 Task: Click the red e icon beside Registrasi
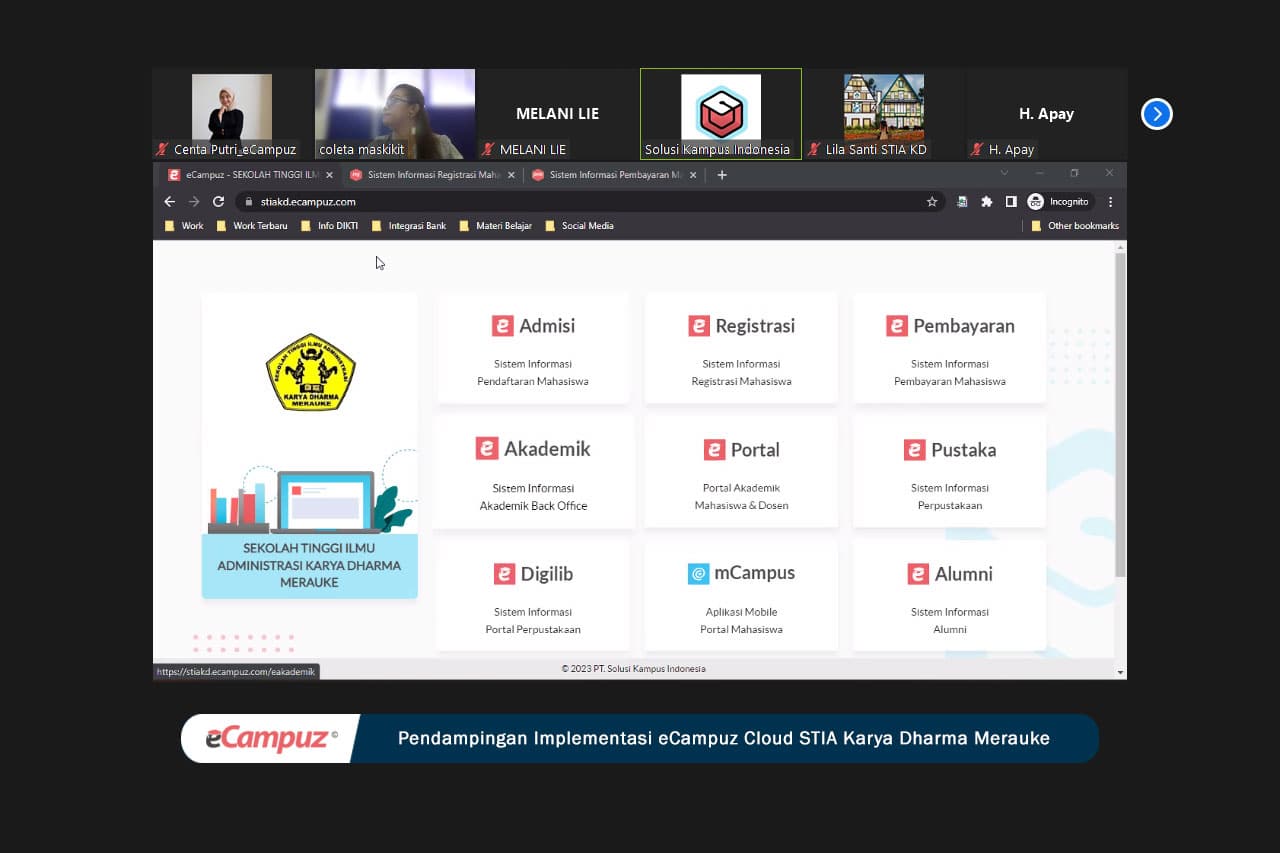pyautogui.click(x=699, y=325)
